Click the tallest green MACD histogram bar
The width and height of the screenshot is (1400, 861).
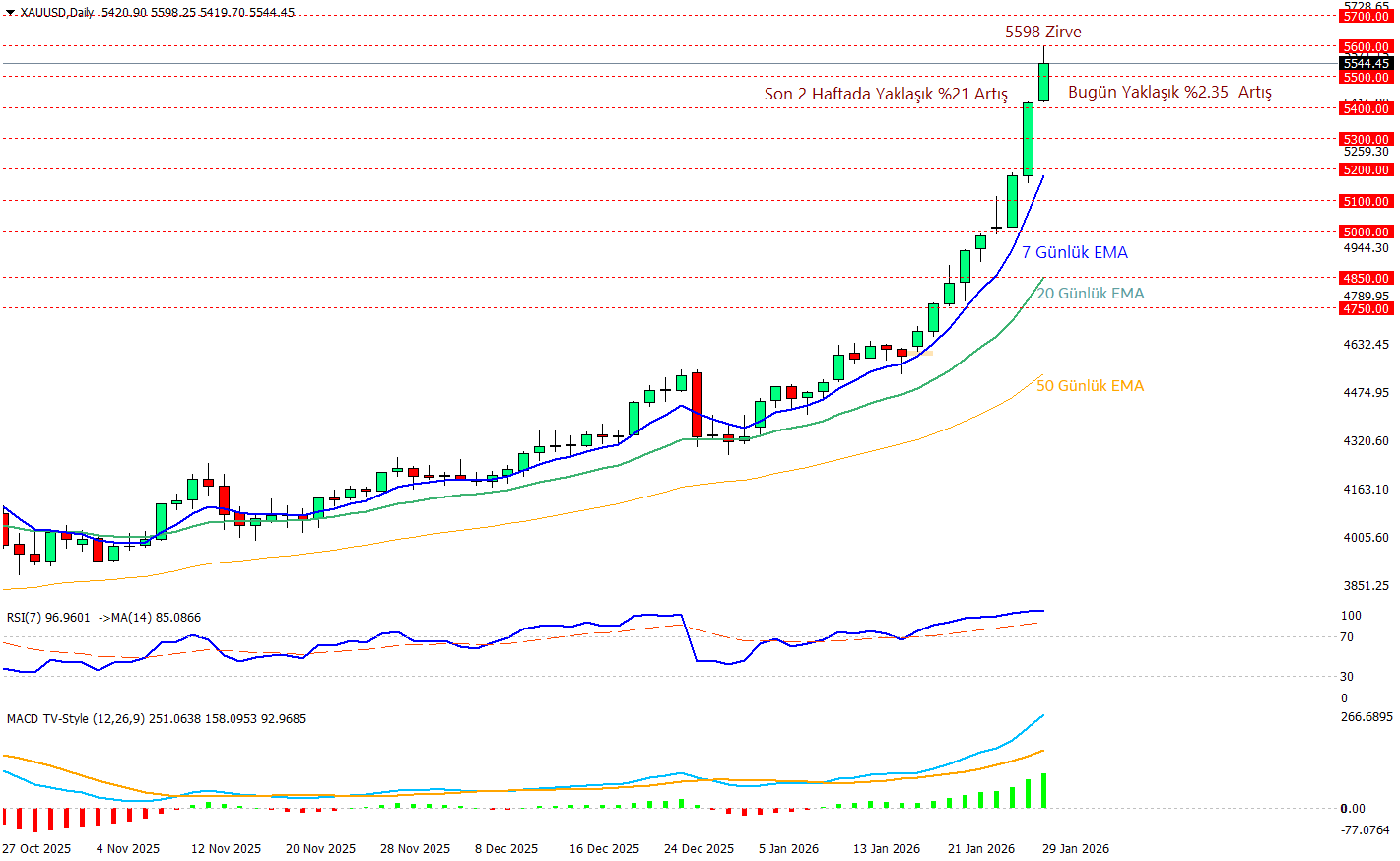tap(1043, 791)
